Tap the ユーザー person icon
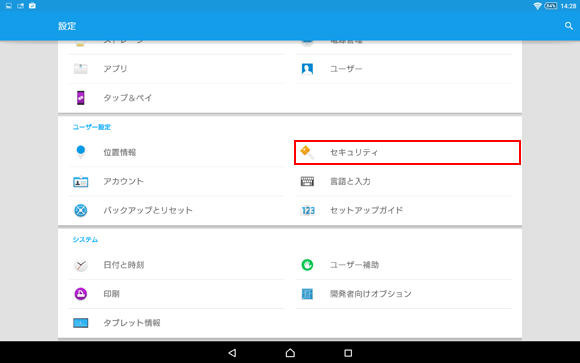The image size is (580, 363). coord(307,69)
